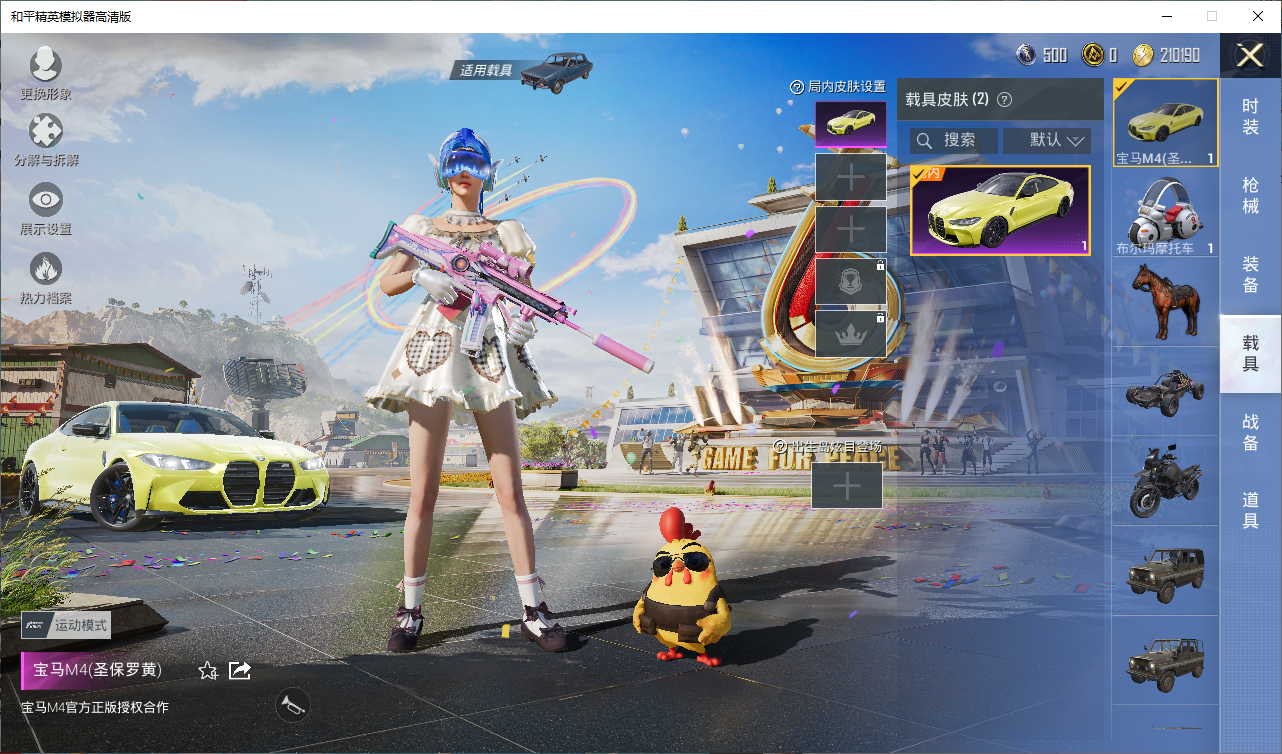Add skin in empty slot directly under BMW slot

coord(851,178)
